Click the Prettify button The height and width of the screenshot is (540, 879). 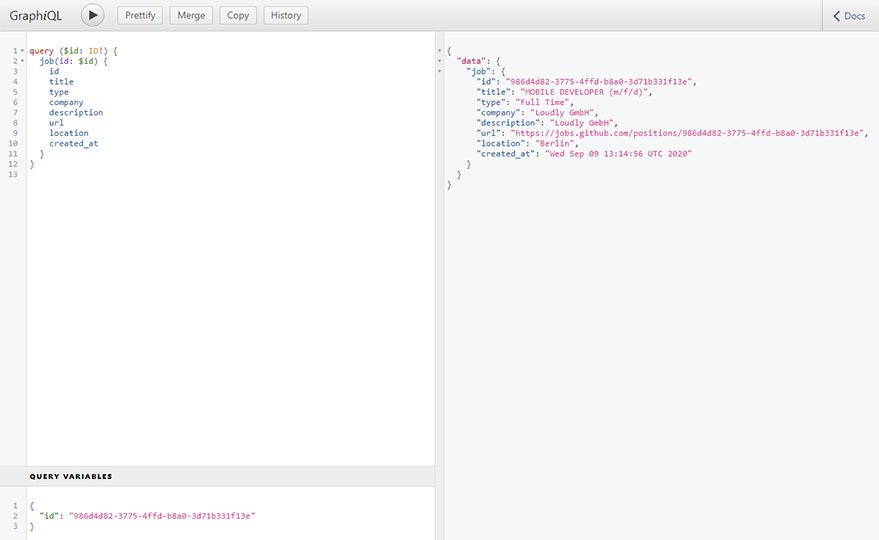(x=140, y=15)
